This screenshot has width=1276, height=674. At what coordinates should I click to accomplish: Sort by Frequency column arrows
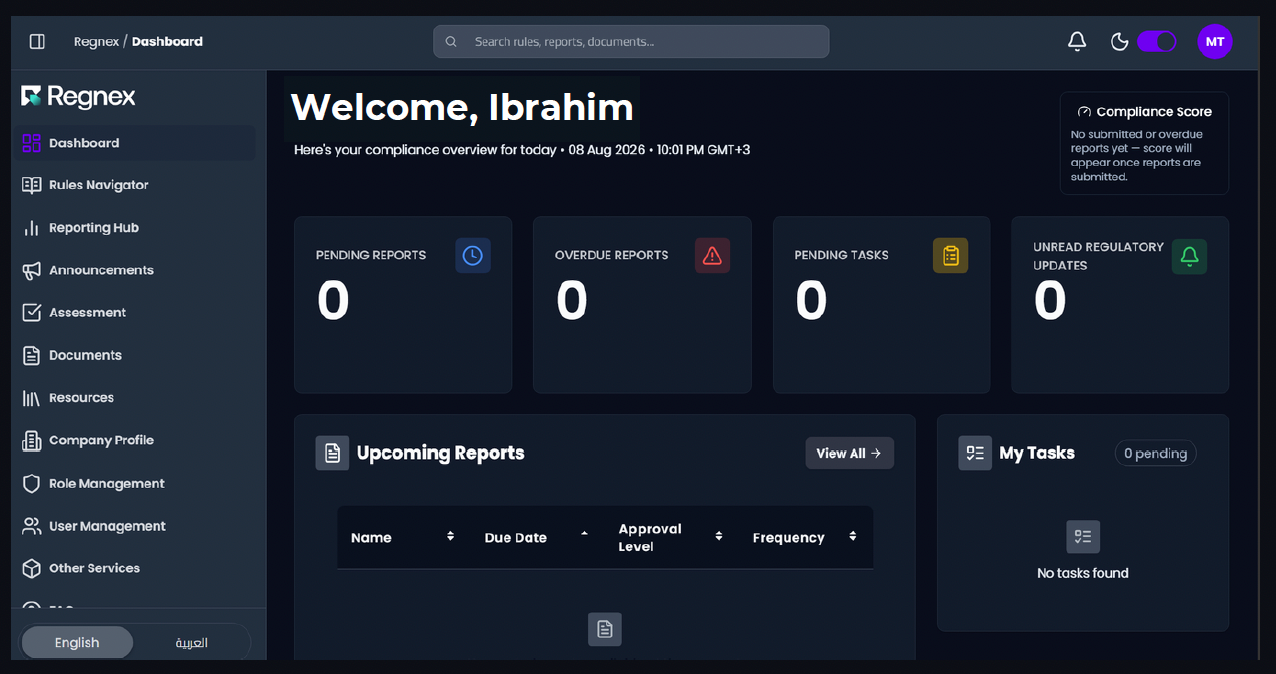pos(852,537)
